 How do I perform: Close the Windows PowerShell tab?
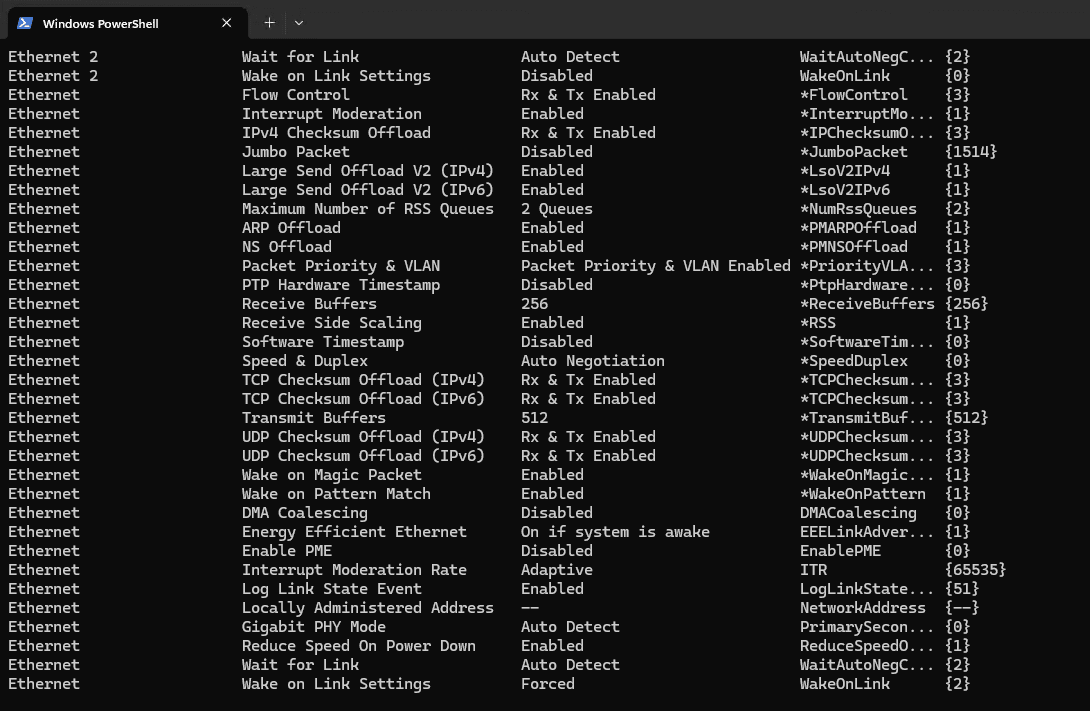(x=227, y=23)
